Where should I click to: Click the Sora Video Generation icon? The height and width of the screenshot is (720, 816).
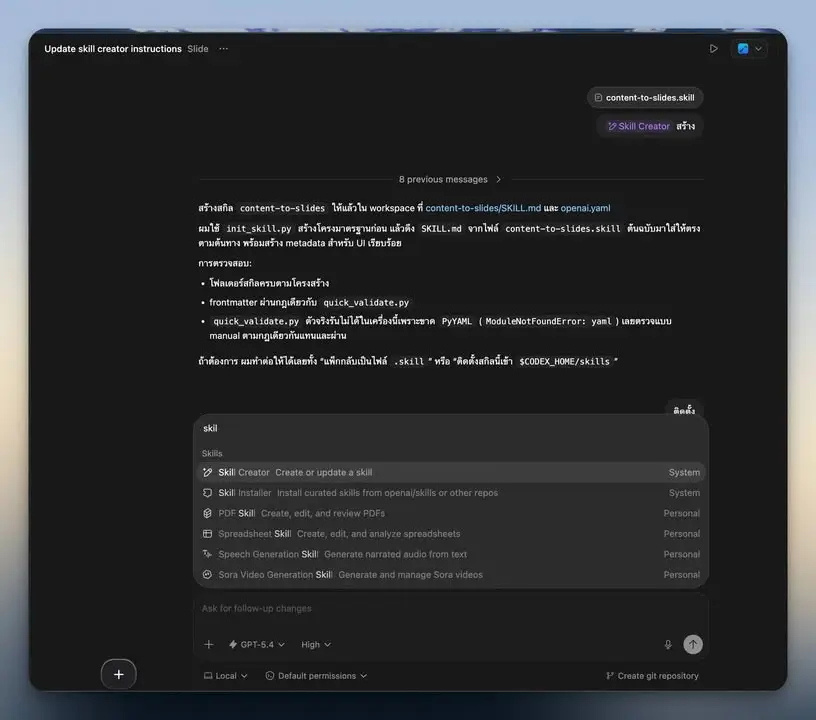207,574
